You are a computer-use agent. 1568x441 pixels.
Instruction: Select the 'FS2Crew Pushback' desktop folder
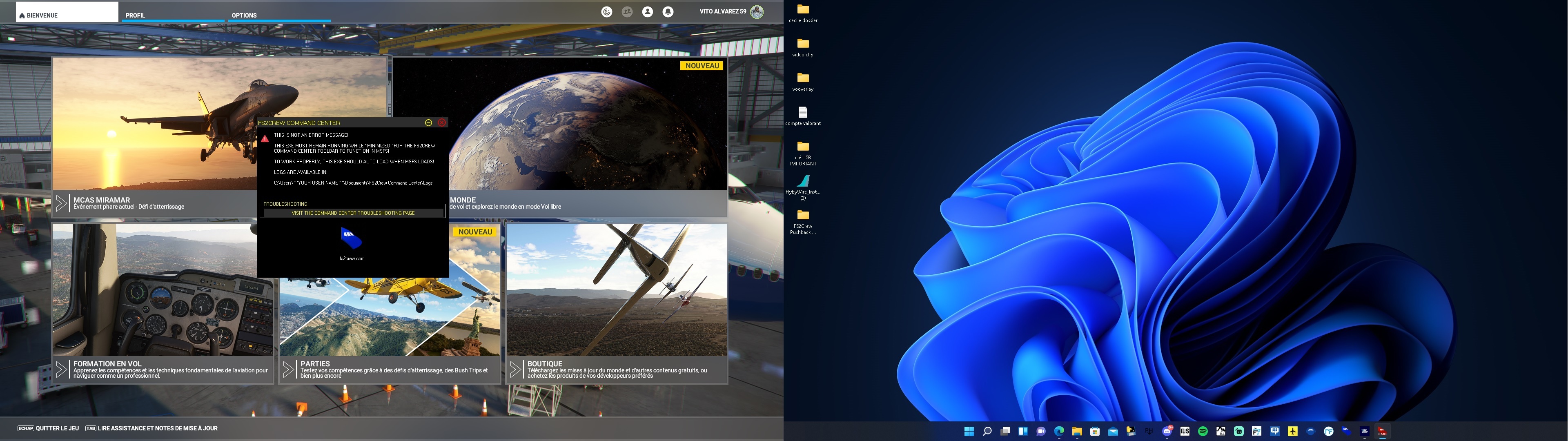[x=803, y=222]
